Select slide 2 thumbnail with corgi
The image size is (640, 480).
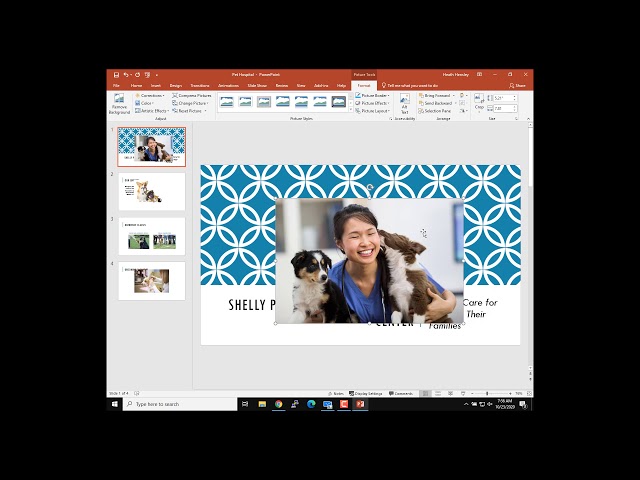point(151,191)
